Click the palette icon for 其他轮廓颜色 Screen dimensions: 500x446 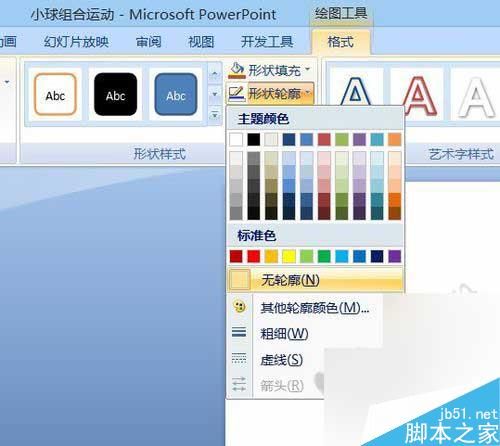(239, 307)
